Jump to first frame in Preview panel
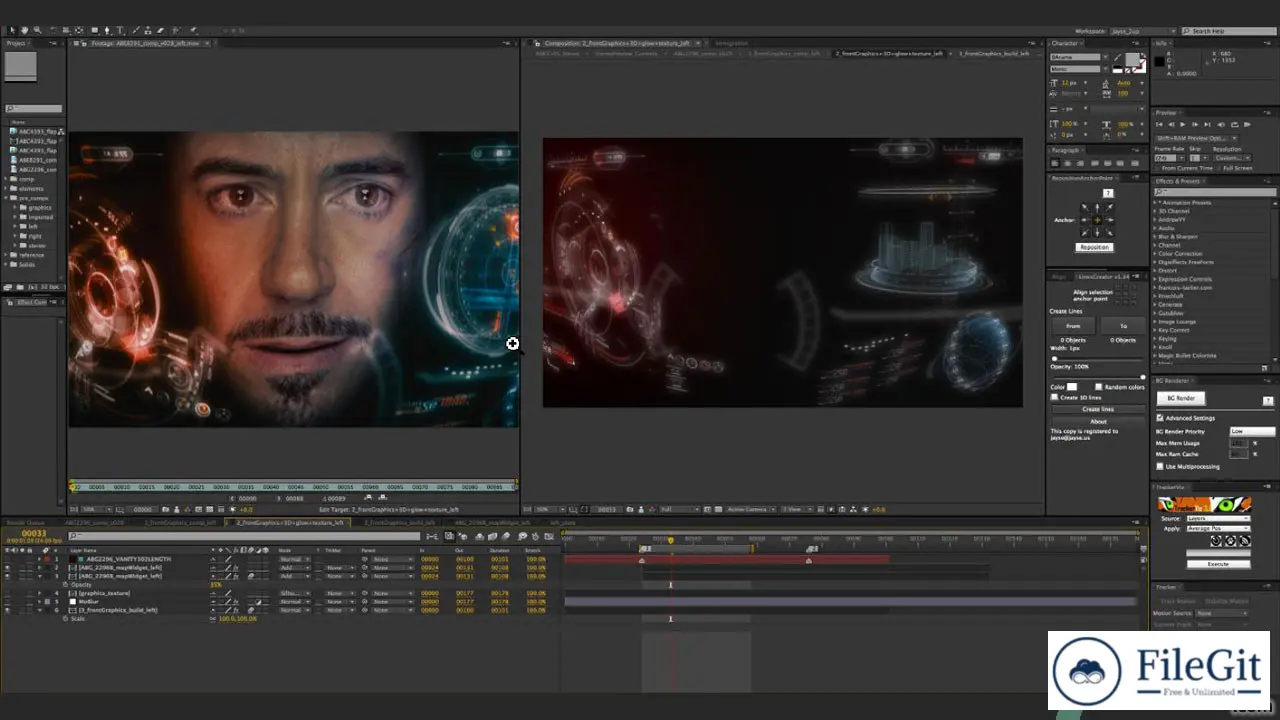 1159,124
